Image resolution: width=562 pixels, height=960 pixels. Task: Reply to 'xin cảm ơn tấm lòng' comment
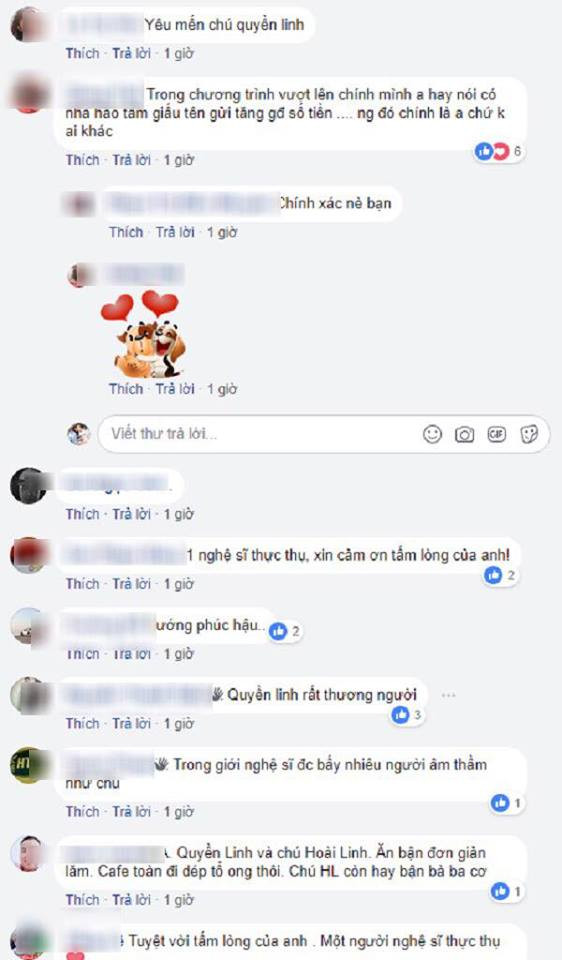click(132, 583)
